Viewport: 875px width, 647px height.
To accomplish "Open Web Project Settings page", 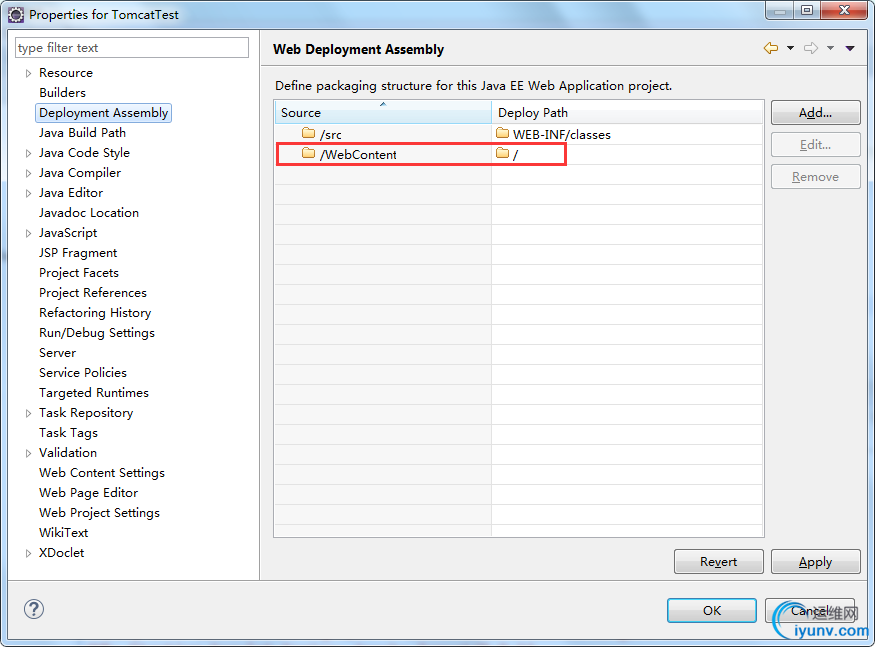I will tap(99, 513).
